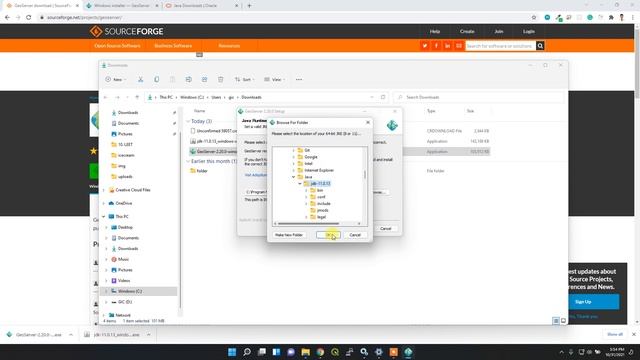Viewport: 640px width, 360px height.
Task: Open the Sort dropdown in Explorer
Action: 244,80
